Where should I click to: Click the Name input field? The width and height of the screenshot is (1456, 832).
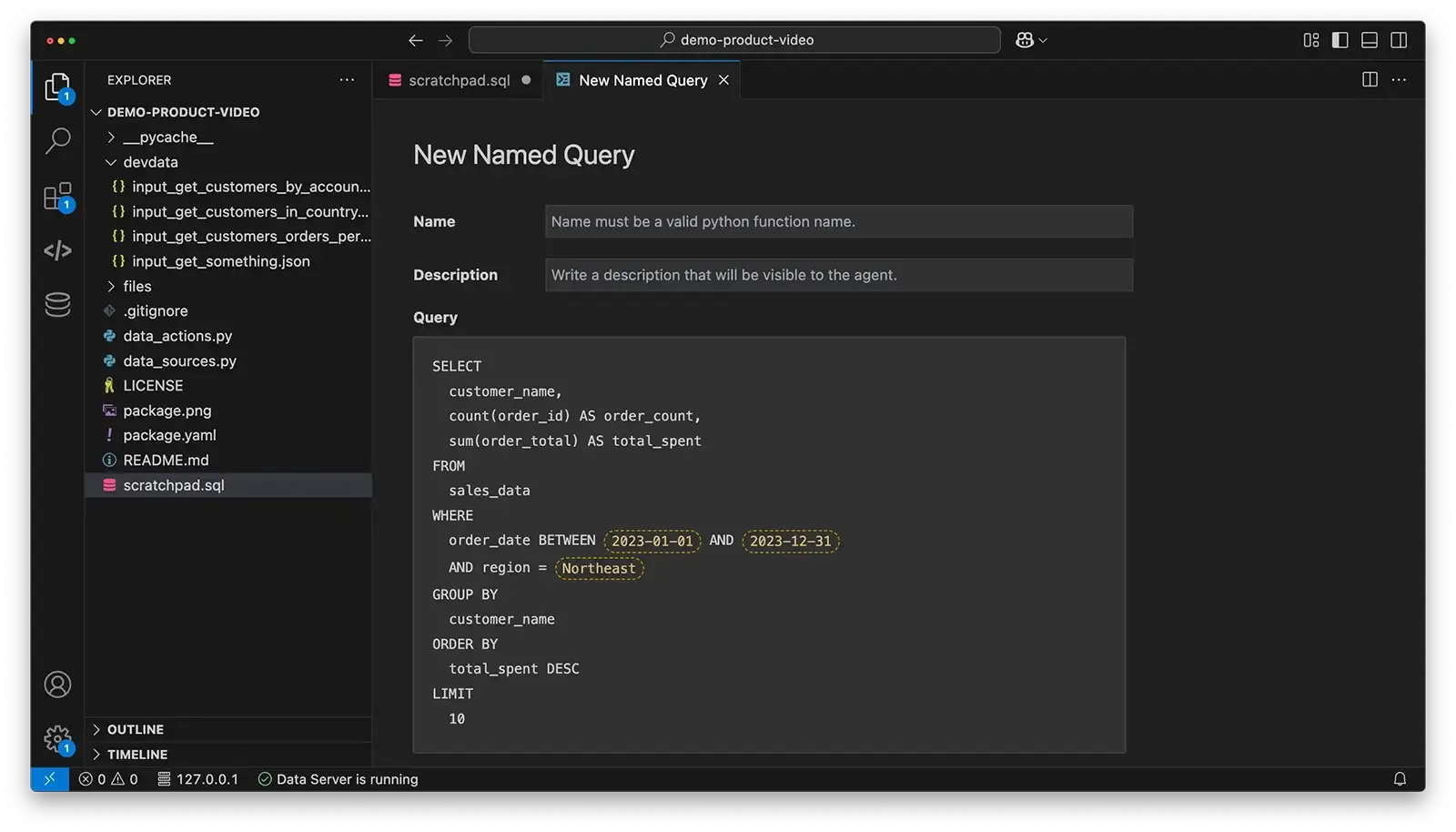[x=837, y=221]
